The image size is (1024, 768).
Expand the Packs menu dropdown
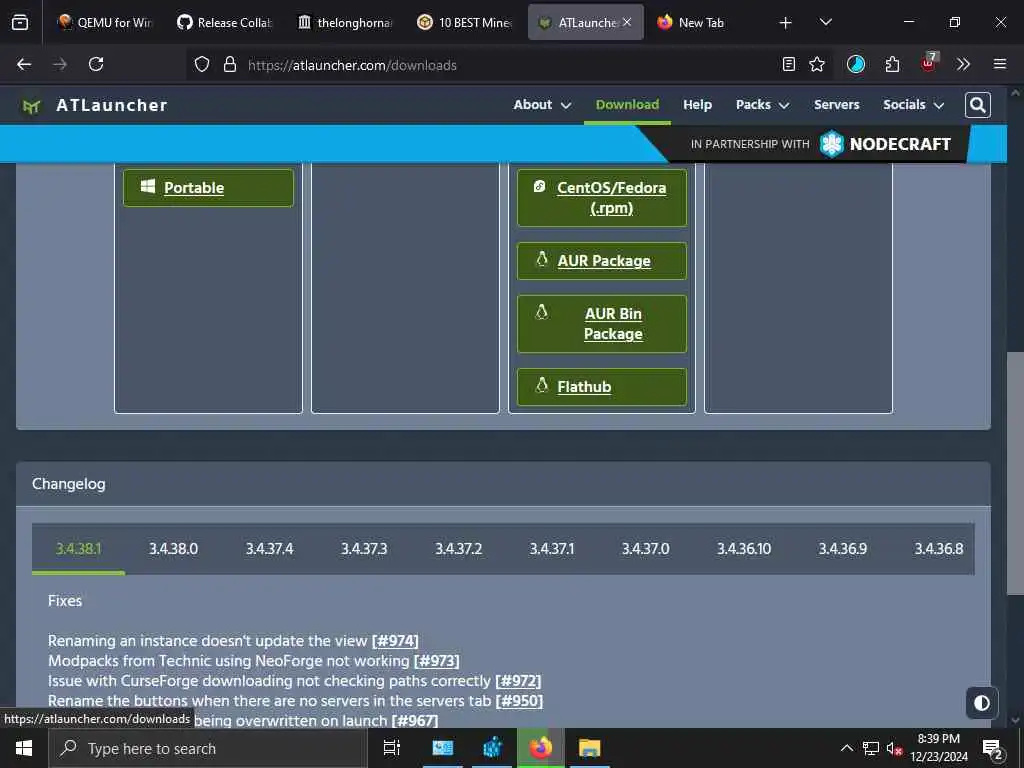point(762,104)
